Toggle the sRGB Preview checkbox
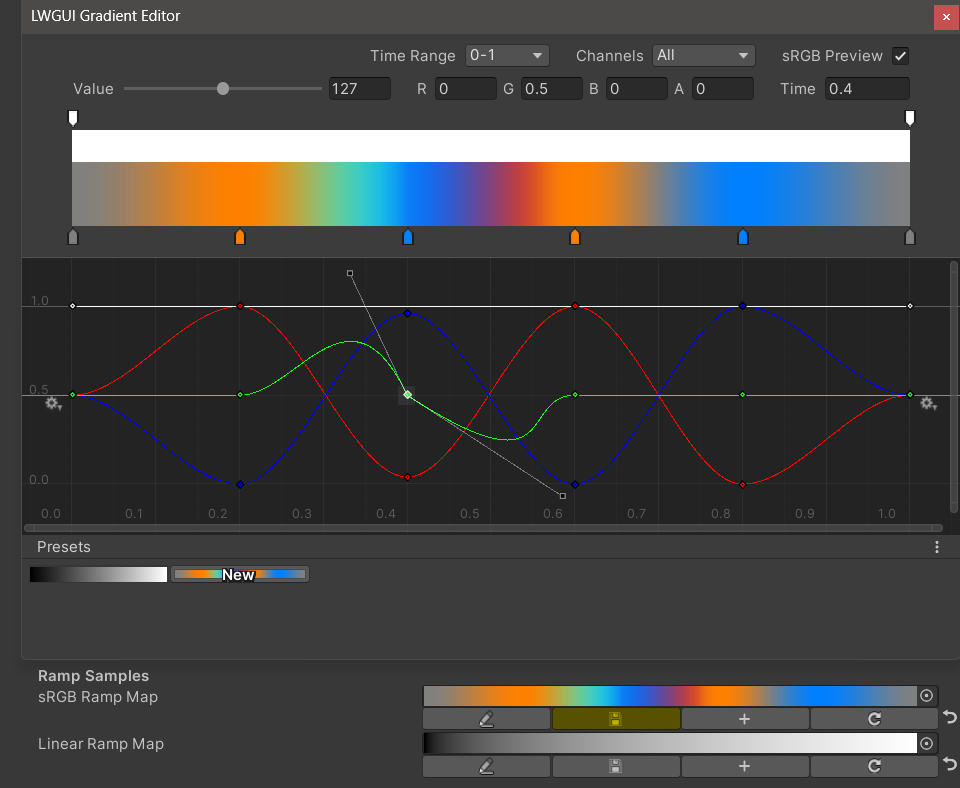This screenshot has width=960, height=788. [x=900, y=56]
